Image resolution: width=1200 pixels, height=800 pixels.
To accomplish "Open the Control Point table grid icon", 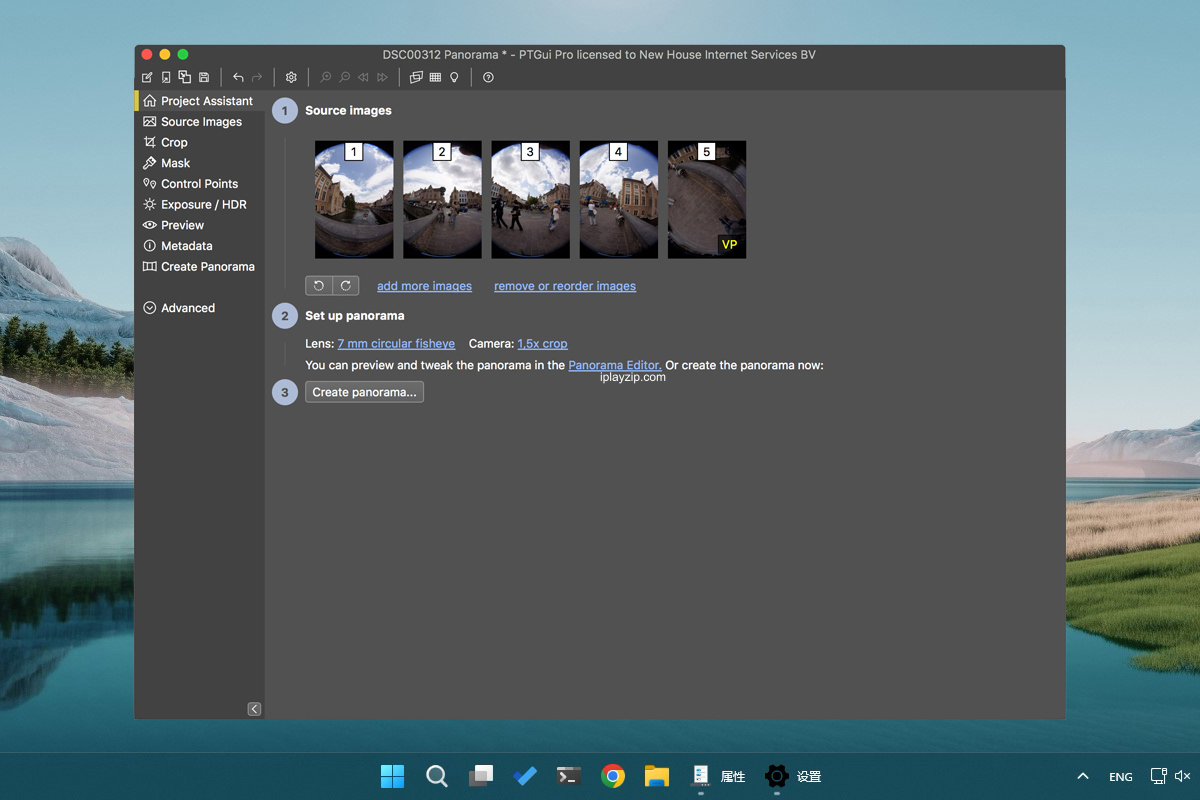I will tap(435, 77).
